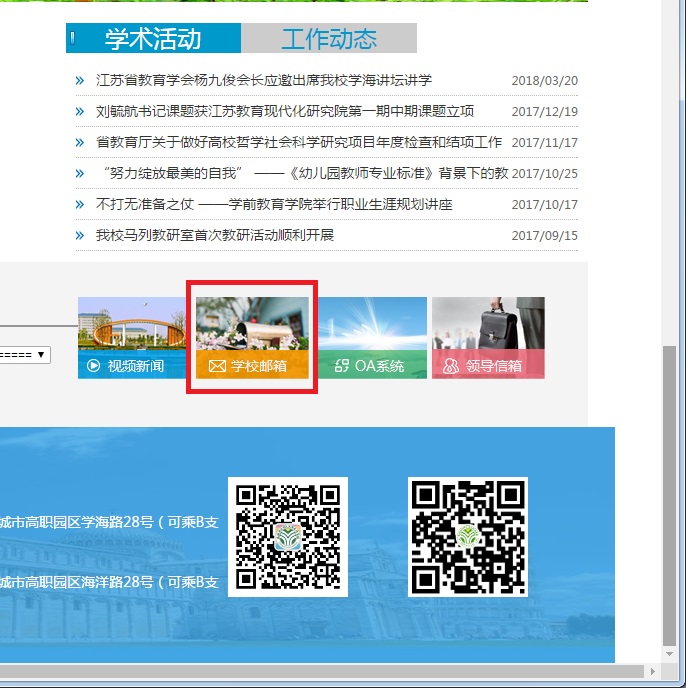Open article 我校马列教研室首次教研活动顺利开展
The width and height of the screenshot is (695, 696).
[x=215, y=236]
